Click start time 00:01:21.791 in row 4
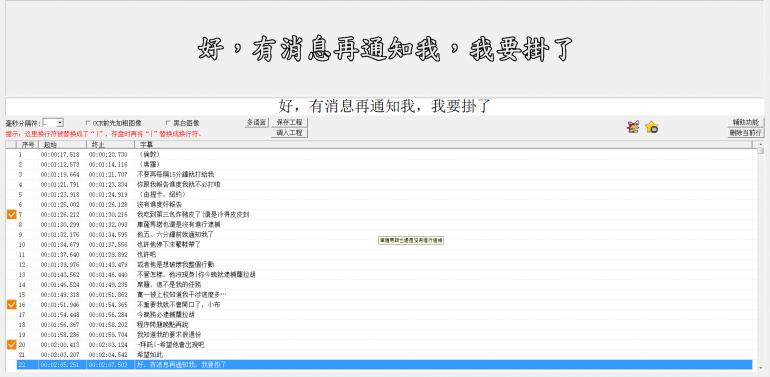770x377 pixels. tap(60, 185)
